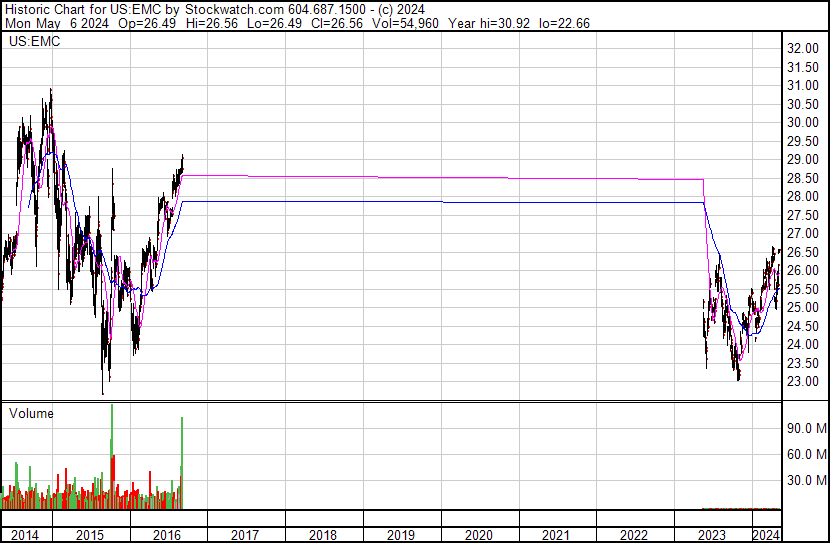This screenshot has height=543, width=830.
Task: Click the 90.0 M volume axis label
Action: point(807,428)
